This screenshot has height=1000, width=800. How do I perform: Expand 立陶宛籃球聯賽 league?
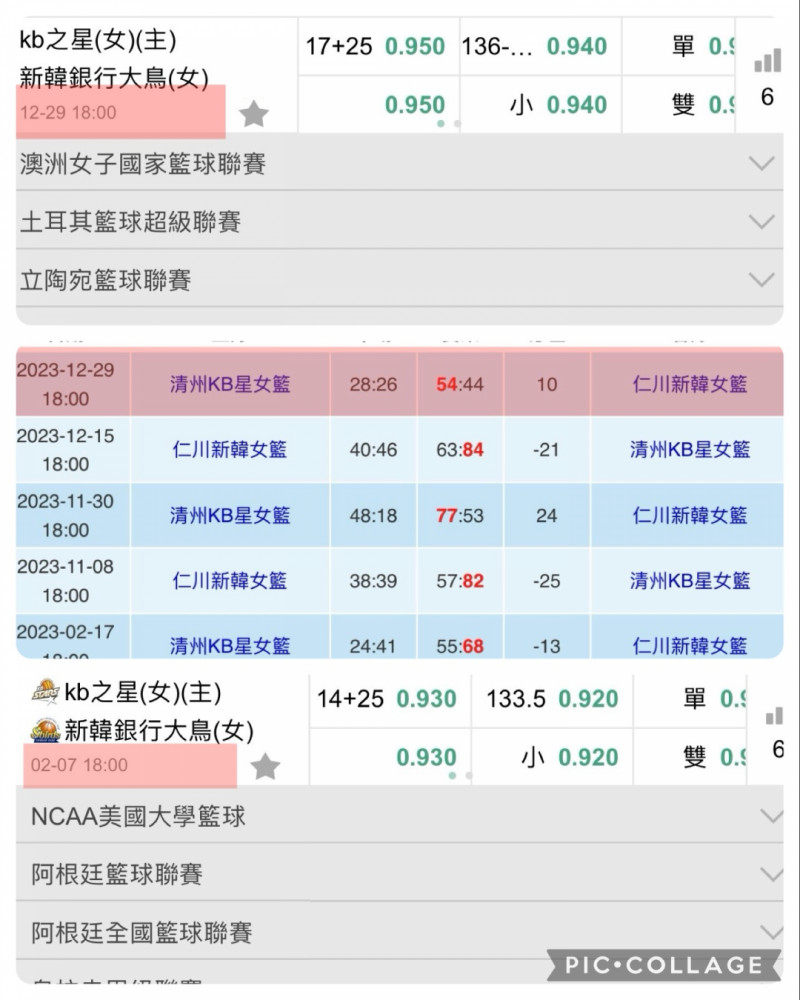click(399, 279)
